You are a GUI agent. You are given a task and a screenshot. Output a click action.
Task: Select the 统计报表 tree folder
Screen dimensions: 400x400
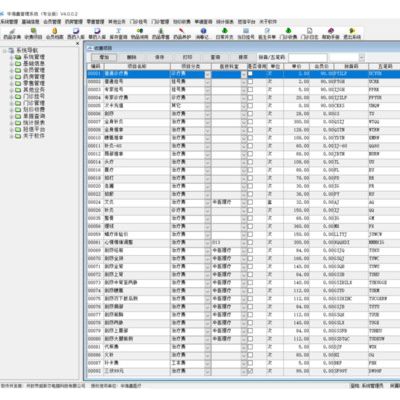pyautogui.click(x=34, y=123)
